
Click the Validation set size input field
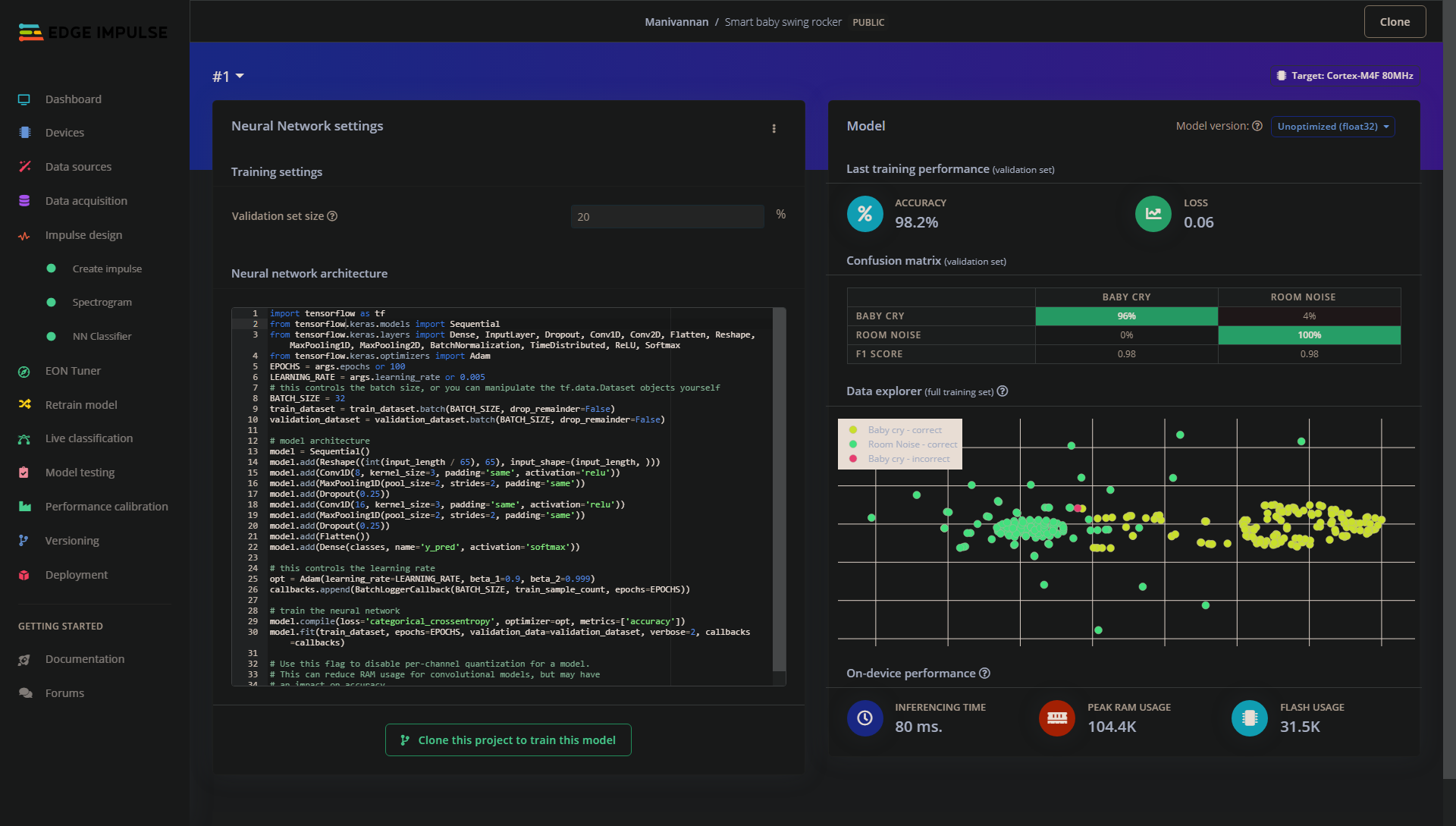pyautogui.click(x=667, y=217)
